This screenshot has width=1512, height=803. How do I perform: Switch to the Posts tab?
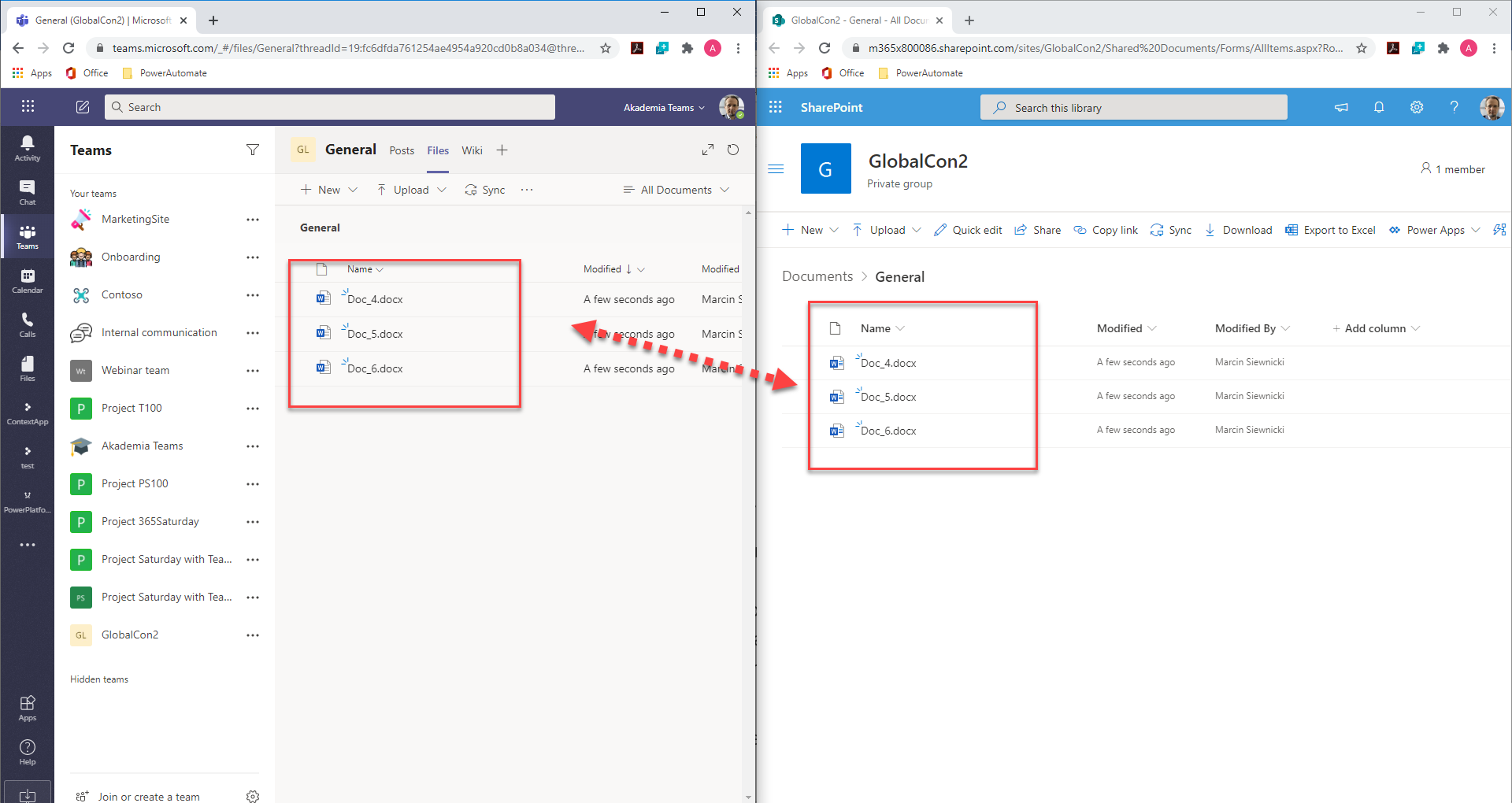pyautogui.click(x=402, y=150)
